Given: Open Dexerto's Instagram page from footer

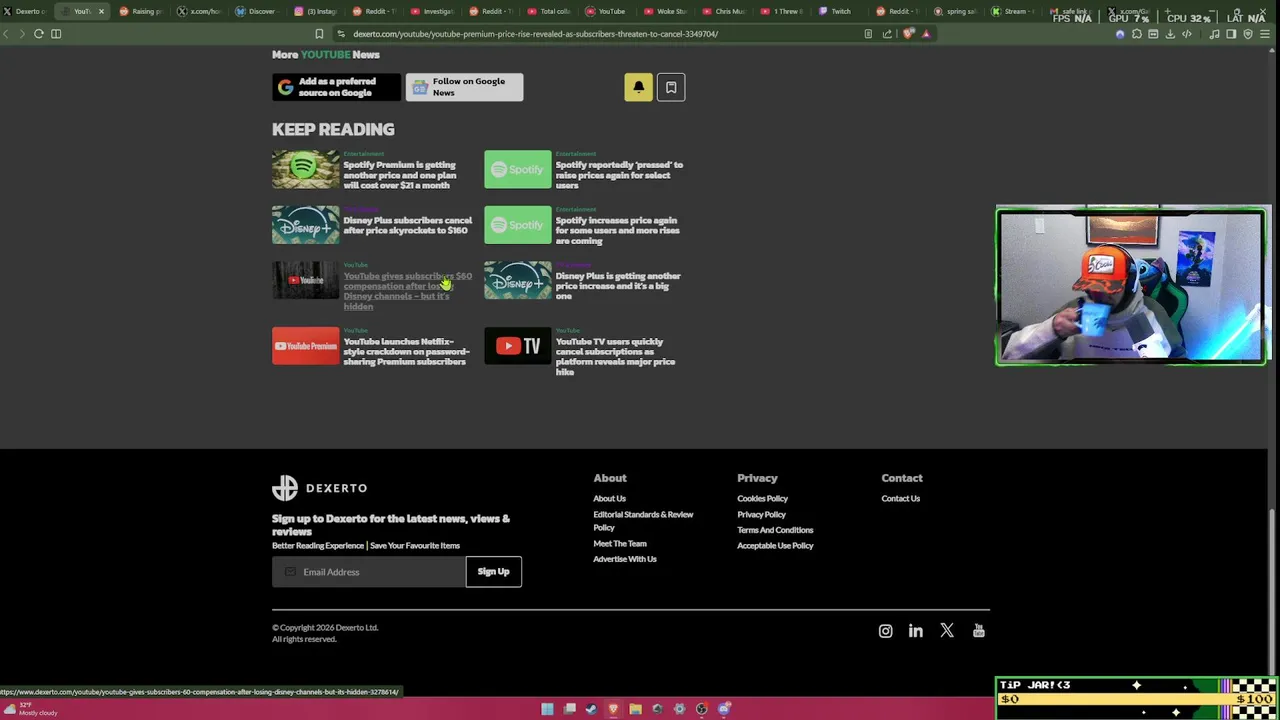Looking at the screenshot, I should click(x=885, y=631).
